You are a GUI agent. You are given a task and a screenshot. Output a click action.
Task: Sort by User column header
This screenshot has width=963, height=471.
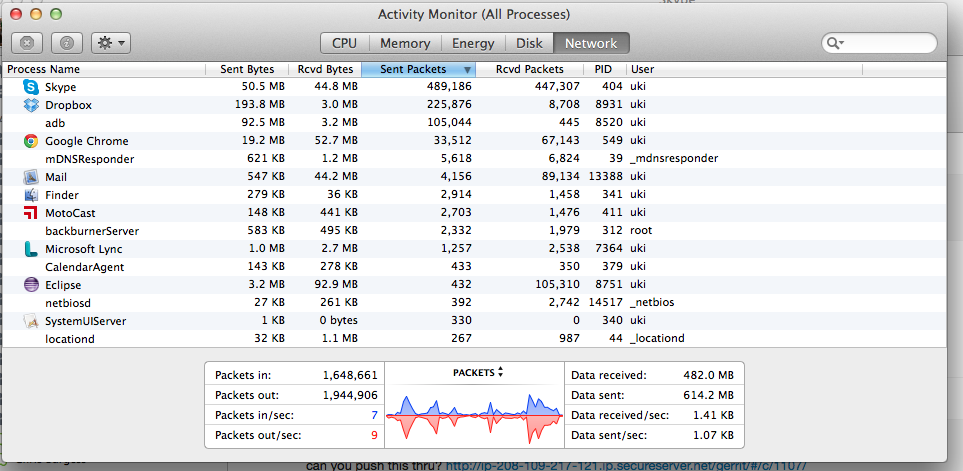click(x=744, y=69)
